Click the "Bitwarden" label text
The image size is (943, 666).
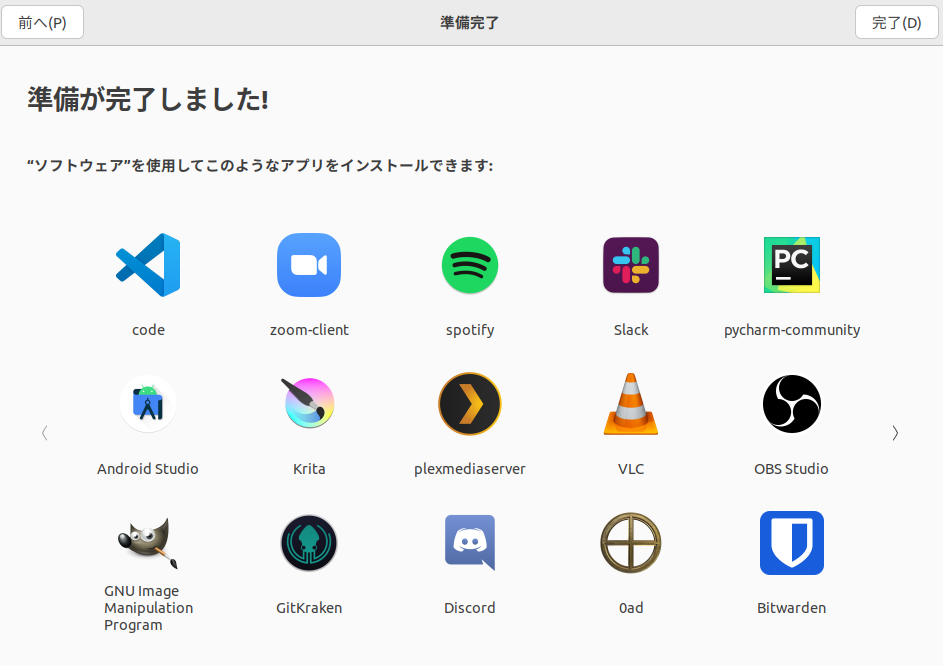click(x=791, y=608)
